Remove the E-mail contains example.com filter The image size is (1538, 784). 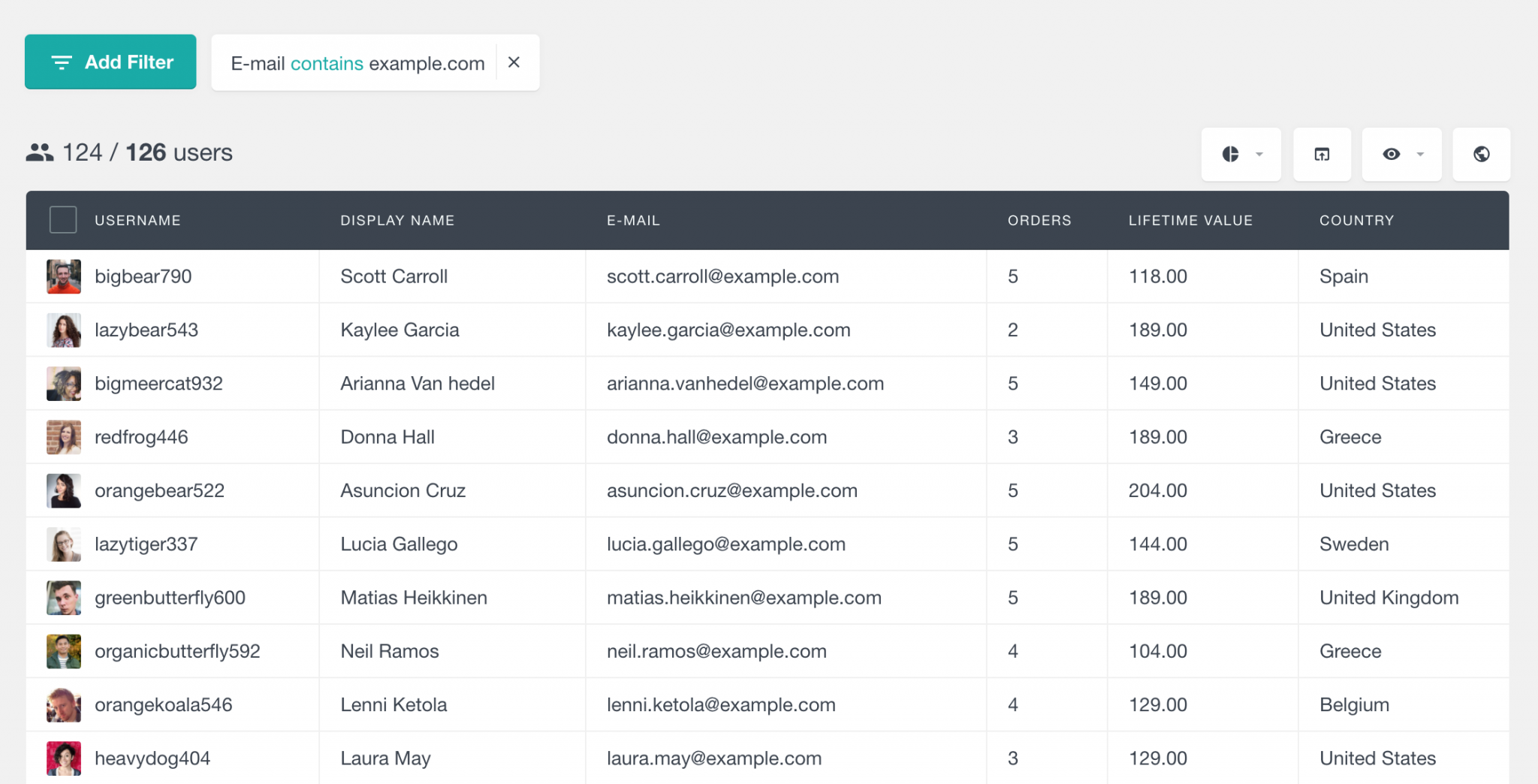[514, 62]
